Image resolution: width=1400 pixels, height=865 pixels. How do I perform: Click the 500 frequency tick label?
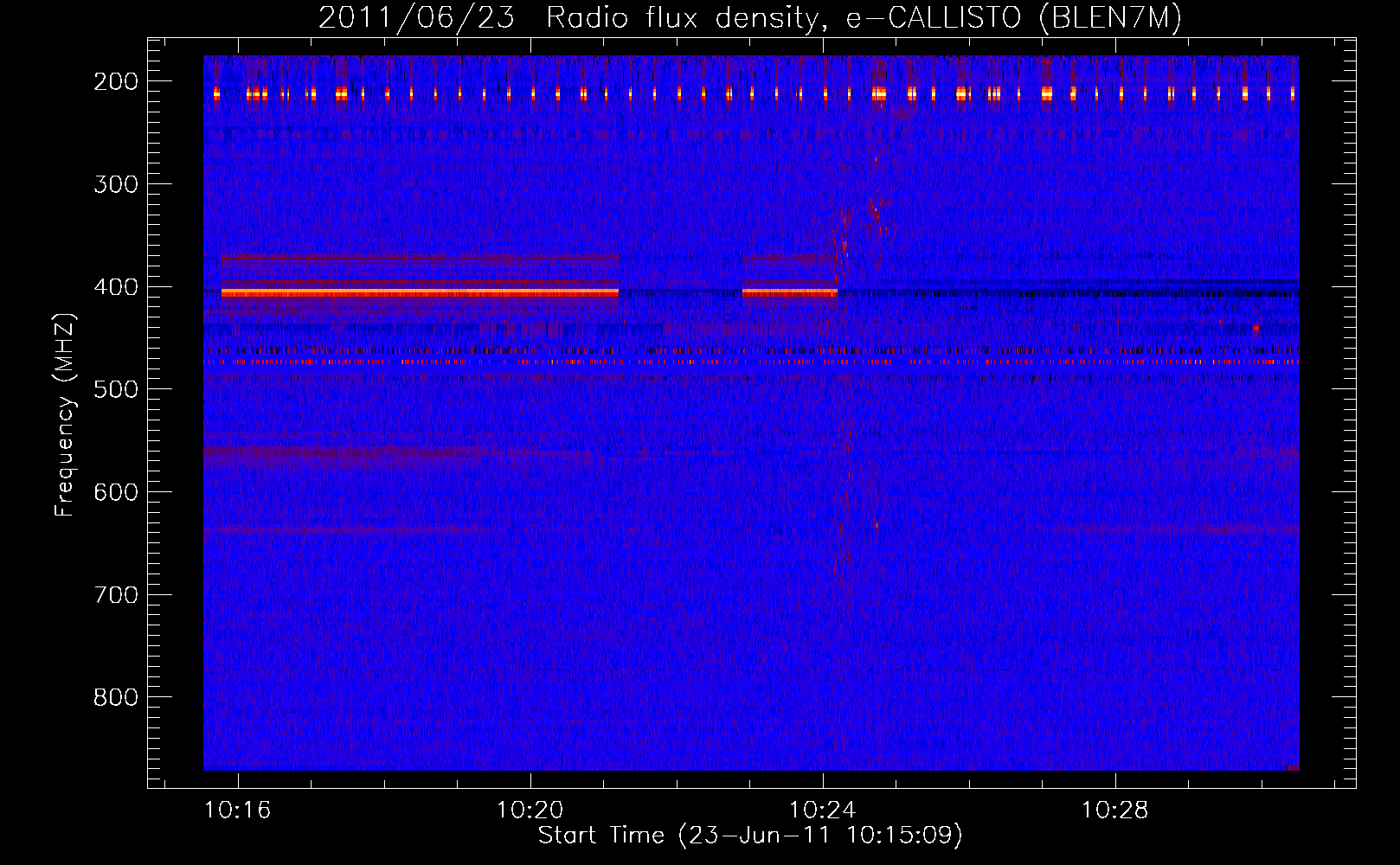pos(116,389)
